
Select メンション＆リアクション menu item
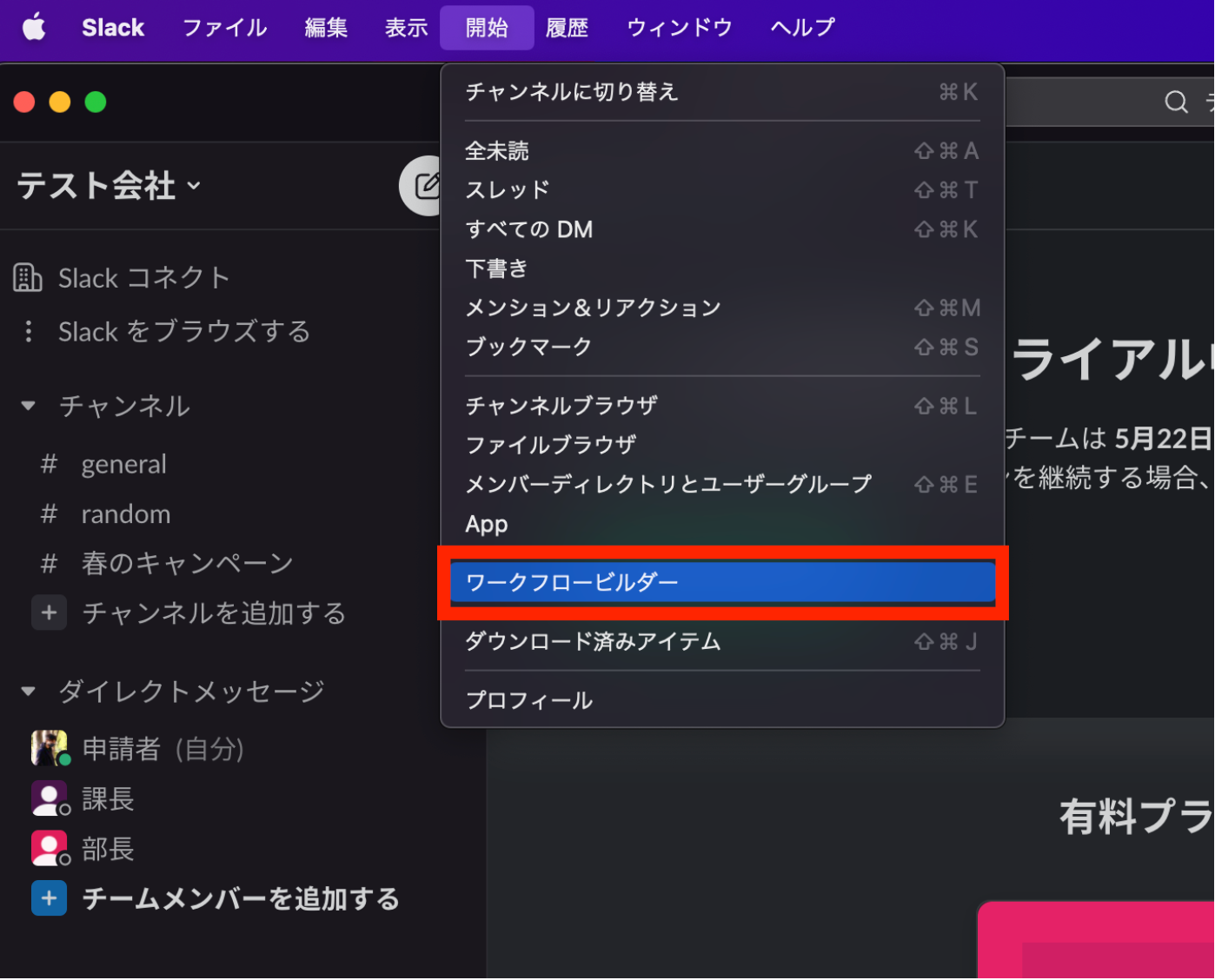point(722,308)
